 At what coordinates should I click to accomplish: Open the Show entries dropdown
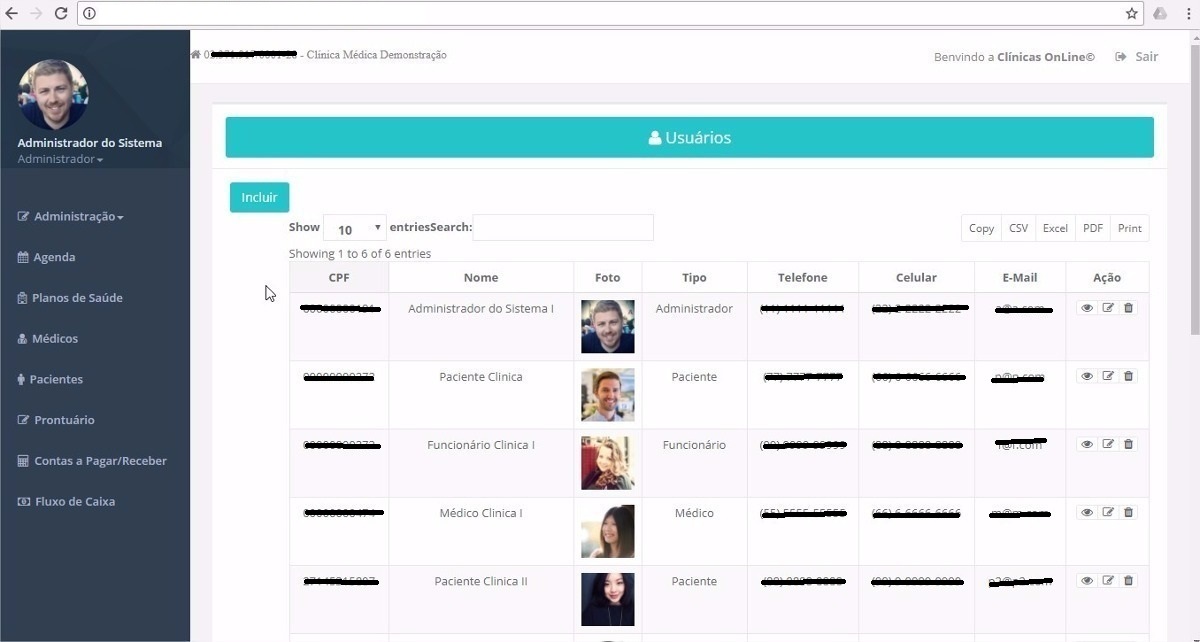(354, 228)
